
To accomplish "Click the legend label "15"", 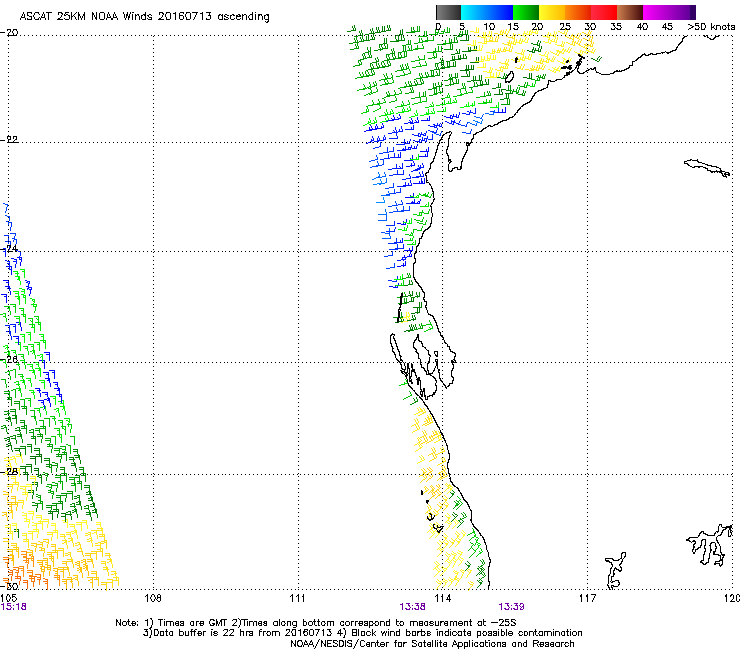I will pos(513,26).
